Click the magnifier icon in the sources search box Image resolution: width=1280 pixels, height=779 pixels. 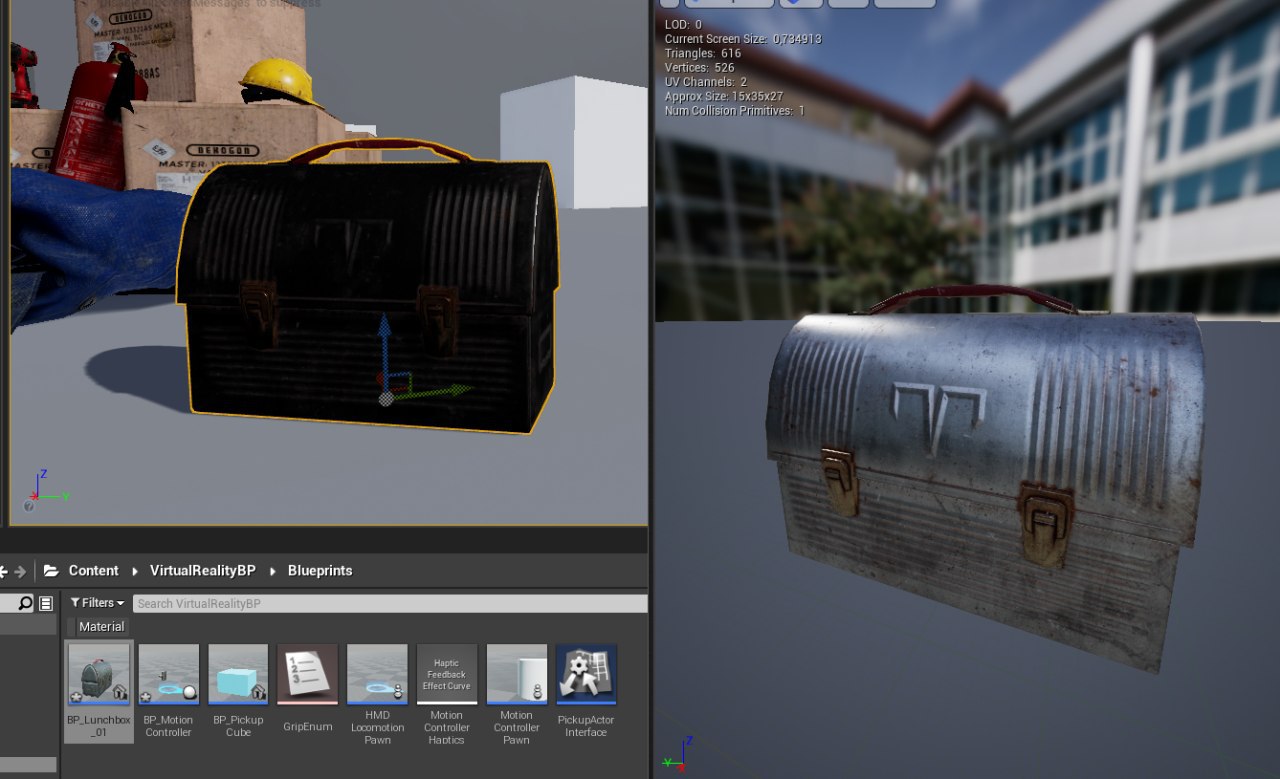point(26,603)
